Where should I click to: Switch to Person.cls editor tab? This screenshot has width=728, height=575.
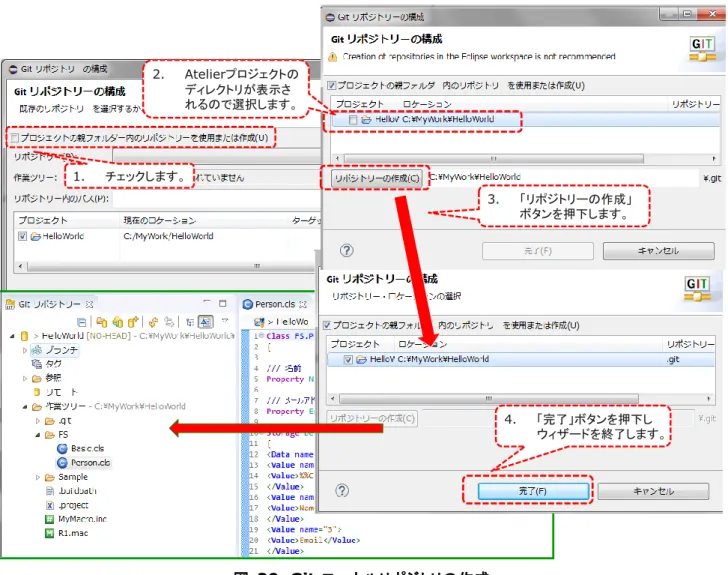[275, 304]
